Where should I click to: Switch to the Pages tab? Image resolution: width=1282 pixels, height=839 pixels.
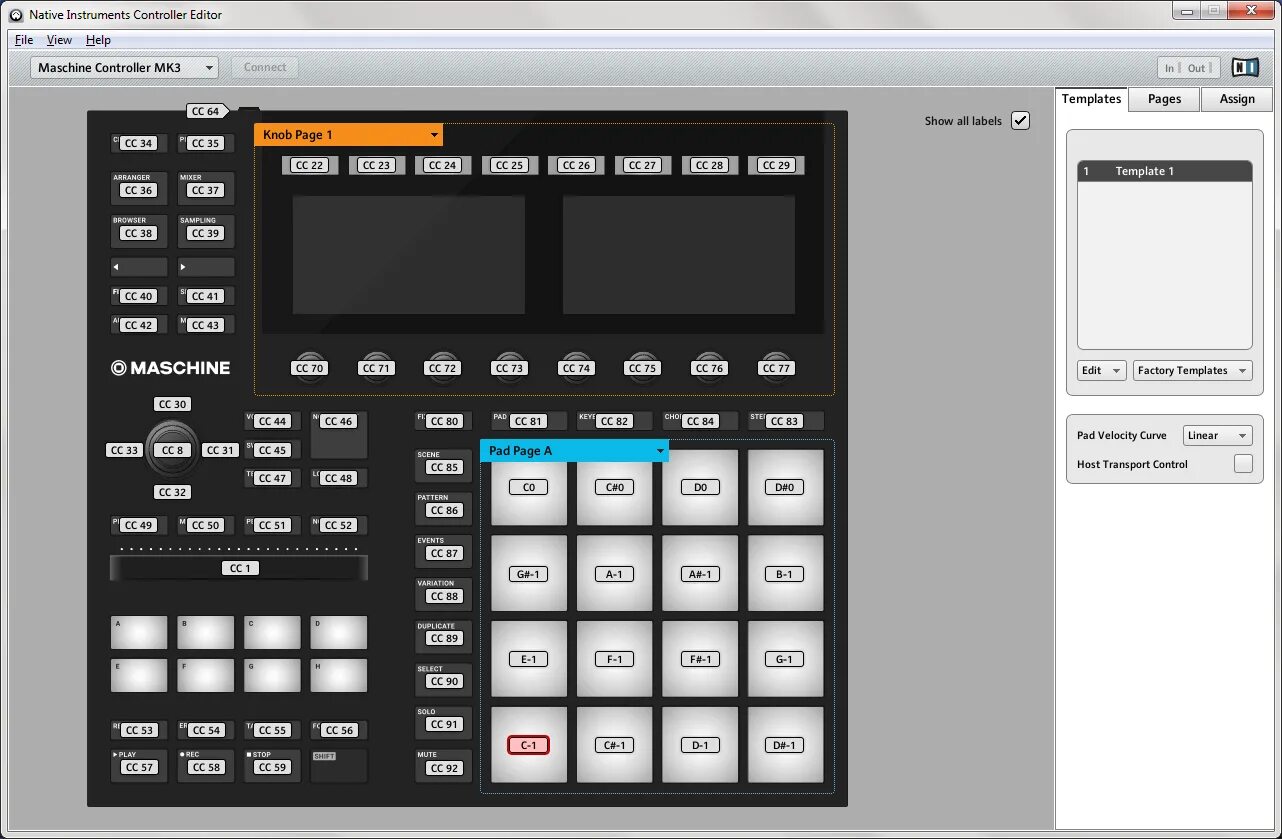tap(1164, 99)
